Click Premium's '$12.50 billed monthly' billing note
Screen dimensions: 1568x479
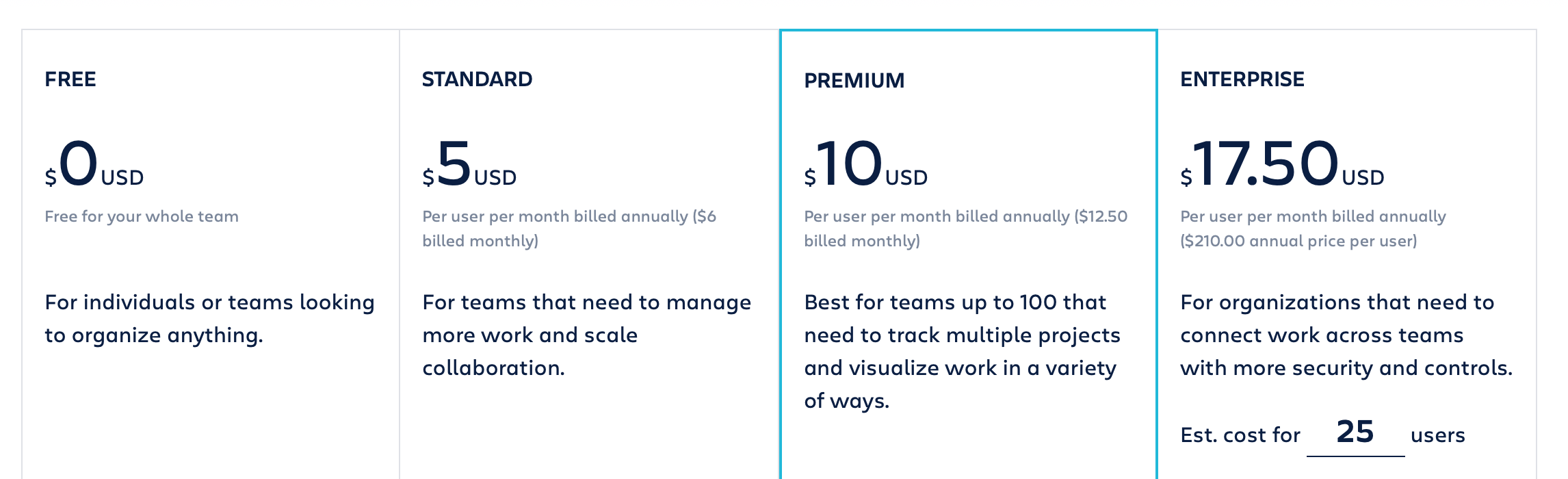point(965,229)
